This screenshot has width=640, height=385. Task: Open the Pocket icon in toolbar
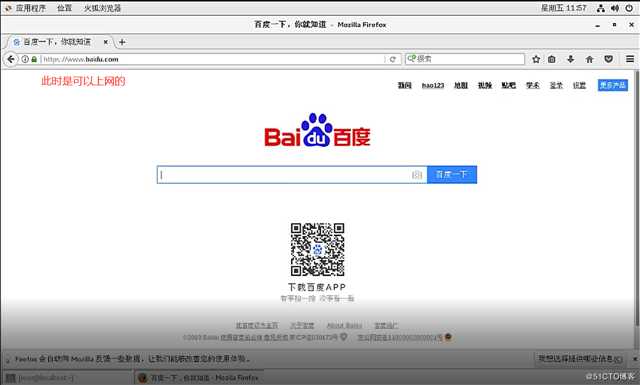(x=609, y=59)
